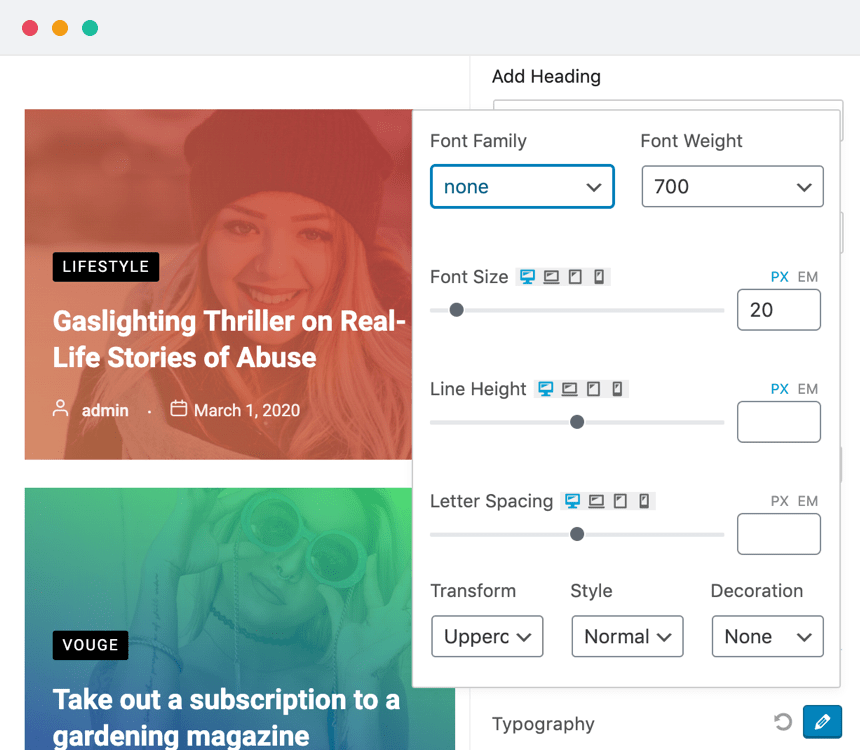Click the Font Size value input field
Screen dimensions: 860x750
[778, 310]
